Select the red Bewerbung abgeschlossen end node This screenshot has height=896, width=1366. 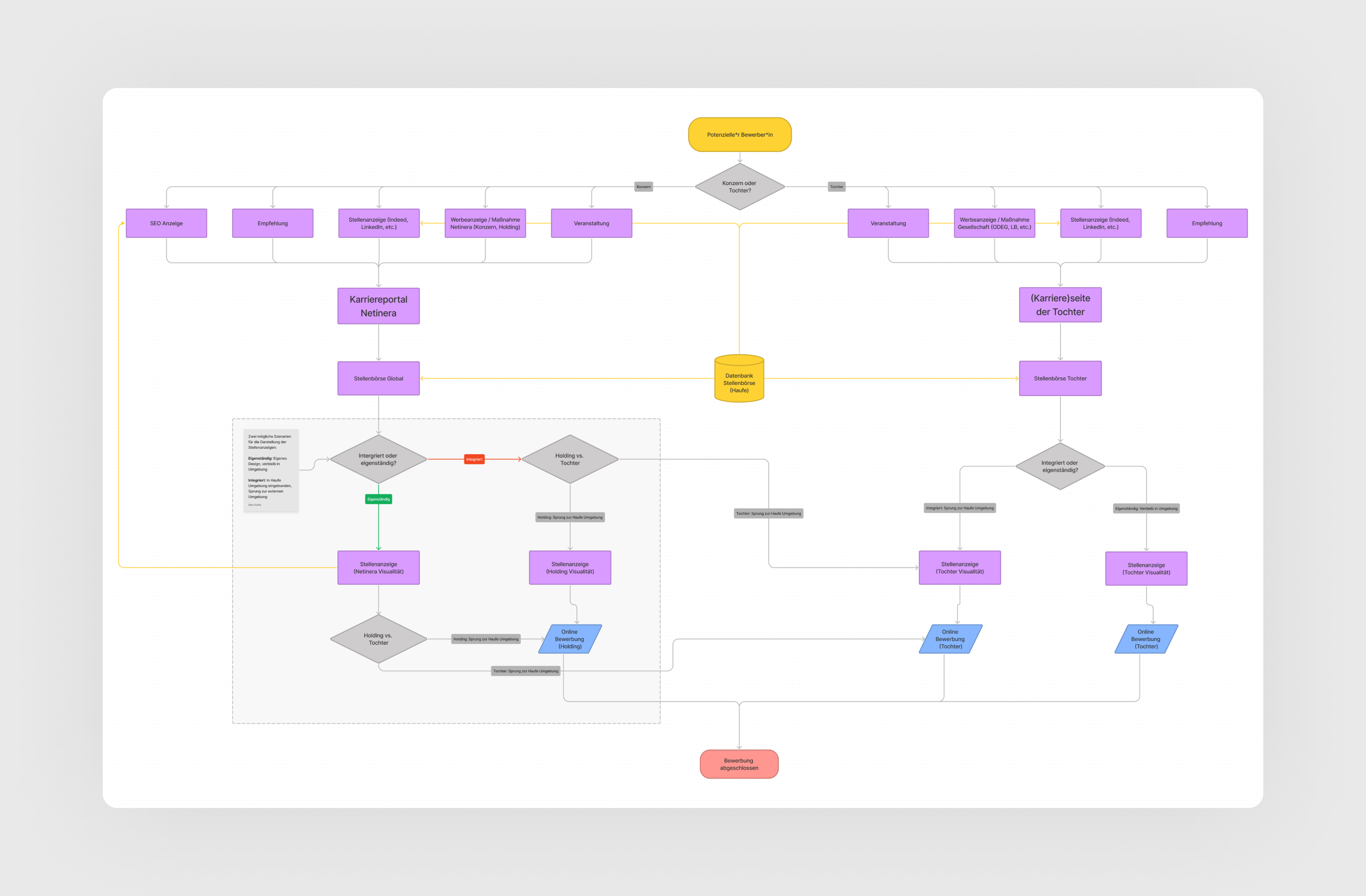739,764
